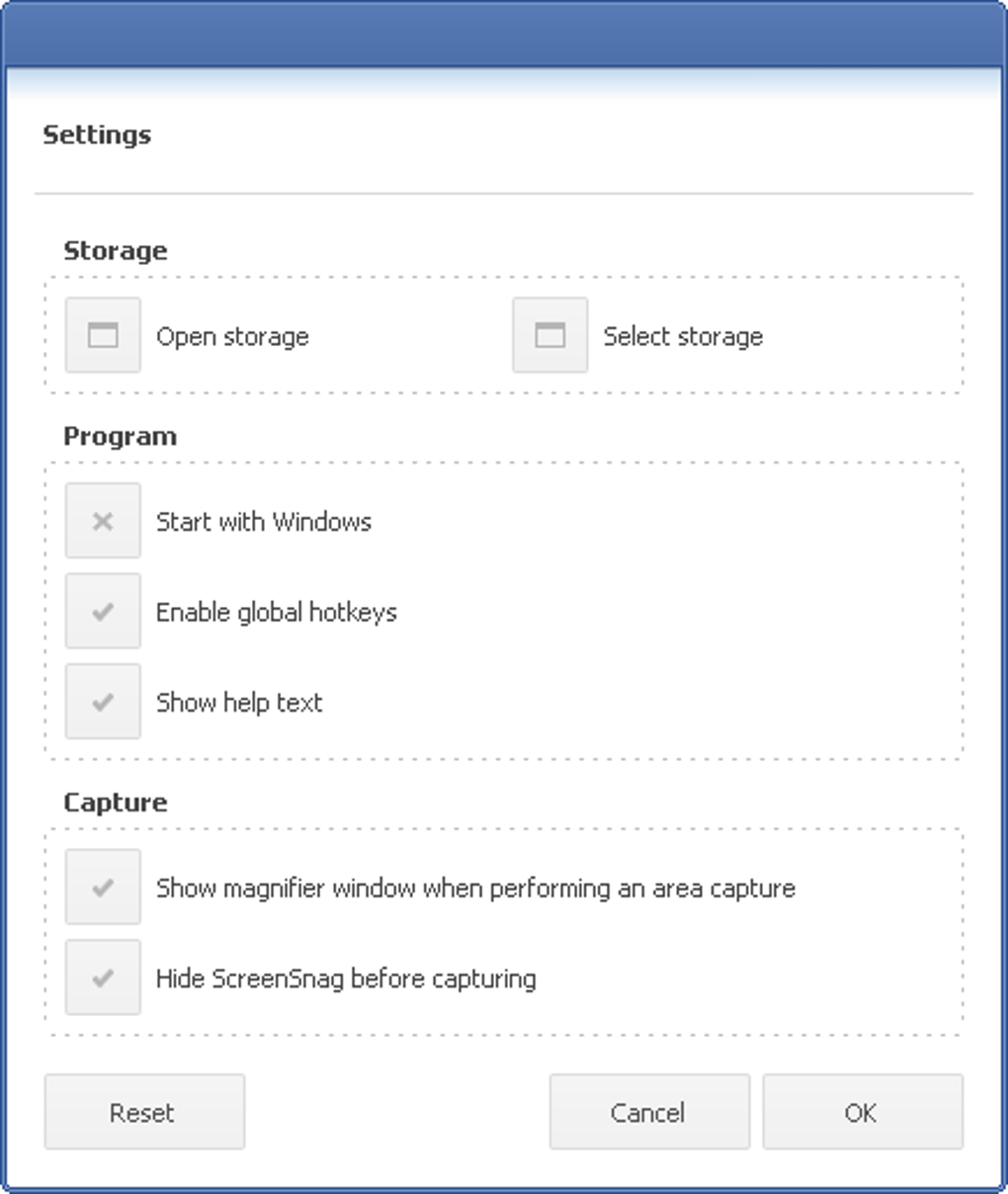Click the 'Show help text' label text
The image size is (1008, 1194).
click(239, 703)
